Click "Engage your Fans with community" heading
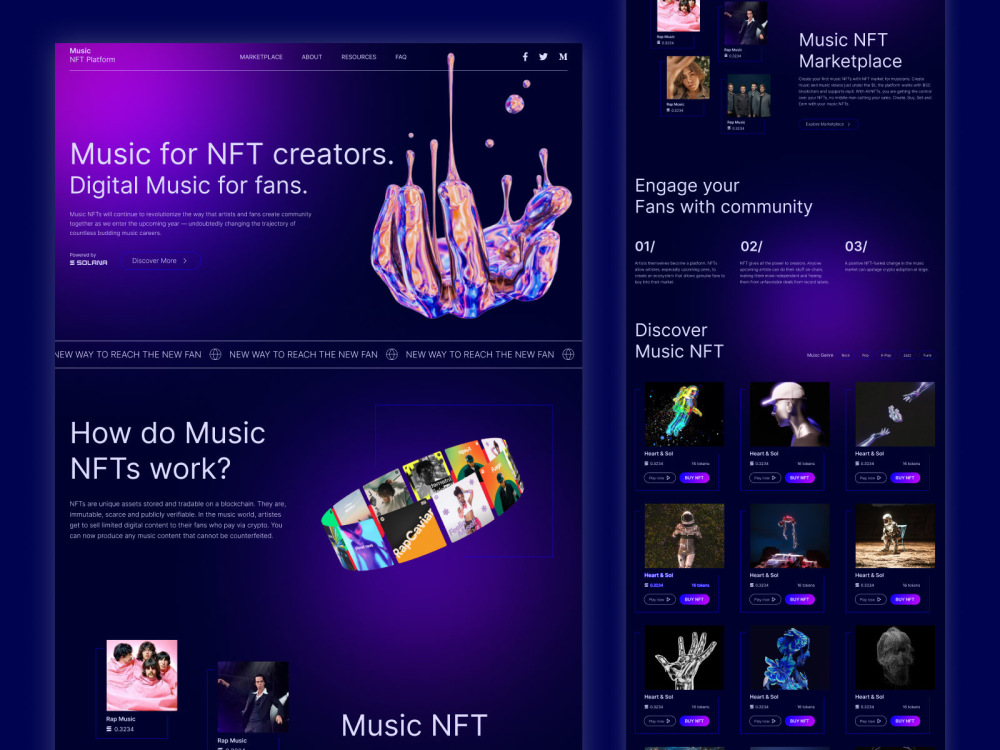The width and height of the screenshot is (1000, 750). pos(724,196)
